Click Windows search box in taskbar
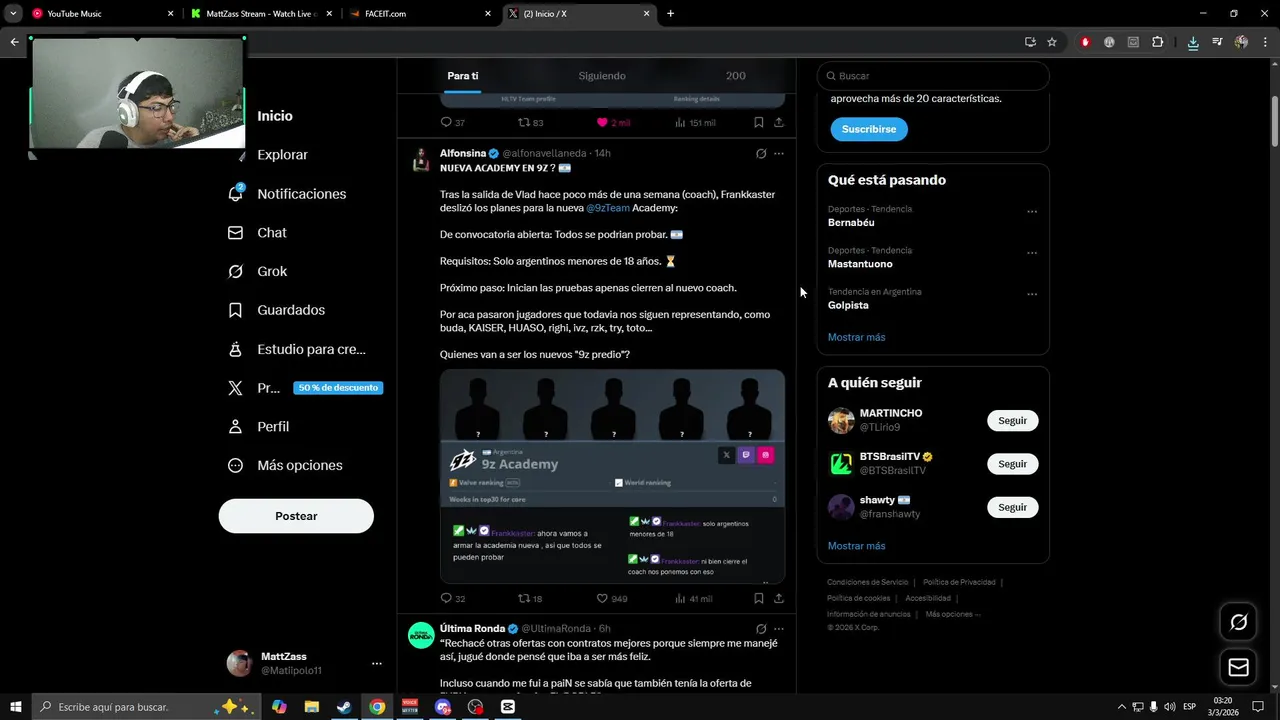 pos(145,707)
